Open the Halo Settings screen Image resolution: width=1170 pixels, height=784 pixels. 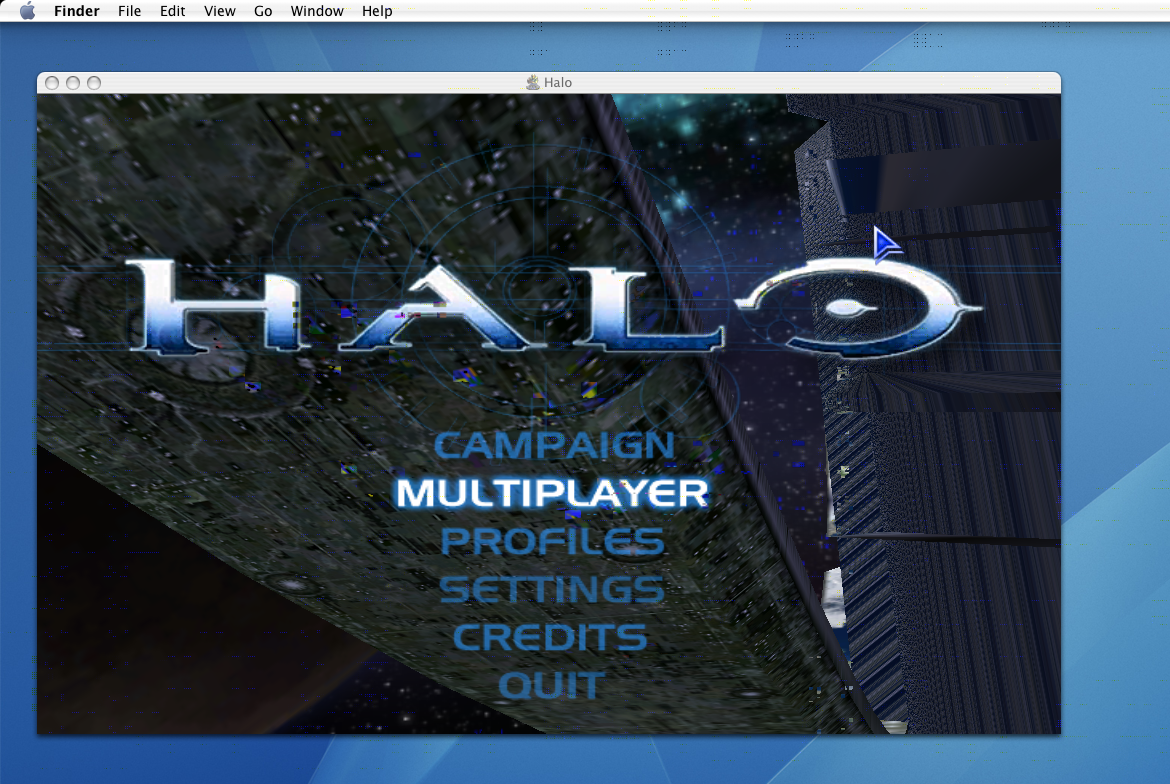pyautogui.click(x=552, y=589)
